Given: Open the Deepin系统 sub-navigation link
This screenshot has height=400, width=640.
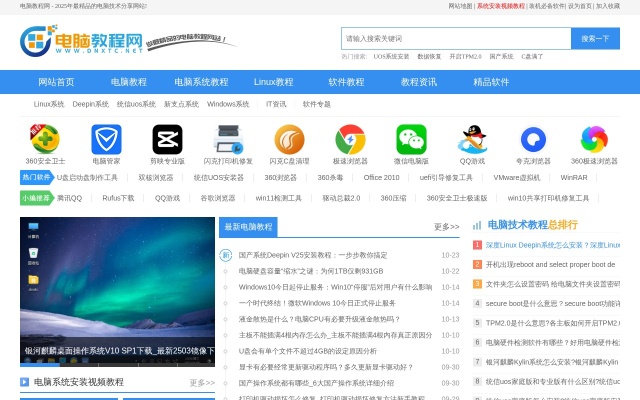Looking at the screenshot, I should click(90, 104).
